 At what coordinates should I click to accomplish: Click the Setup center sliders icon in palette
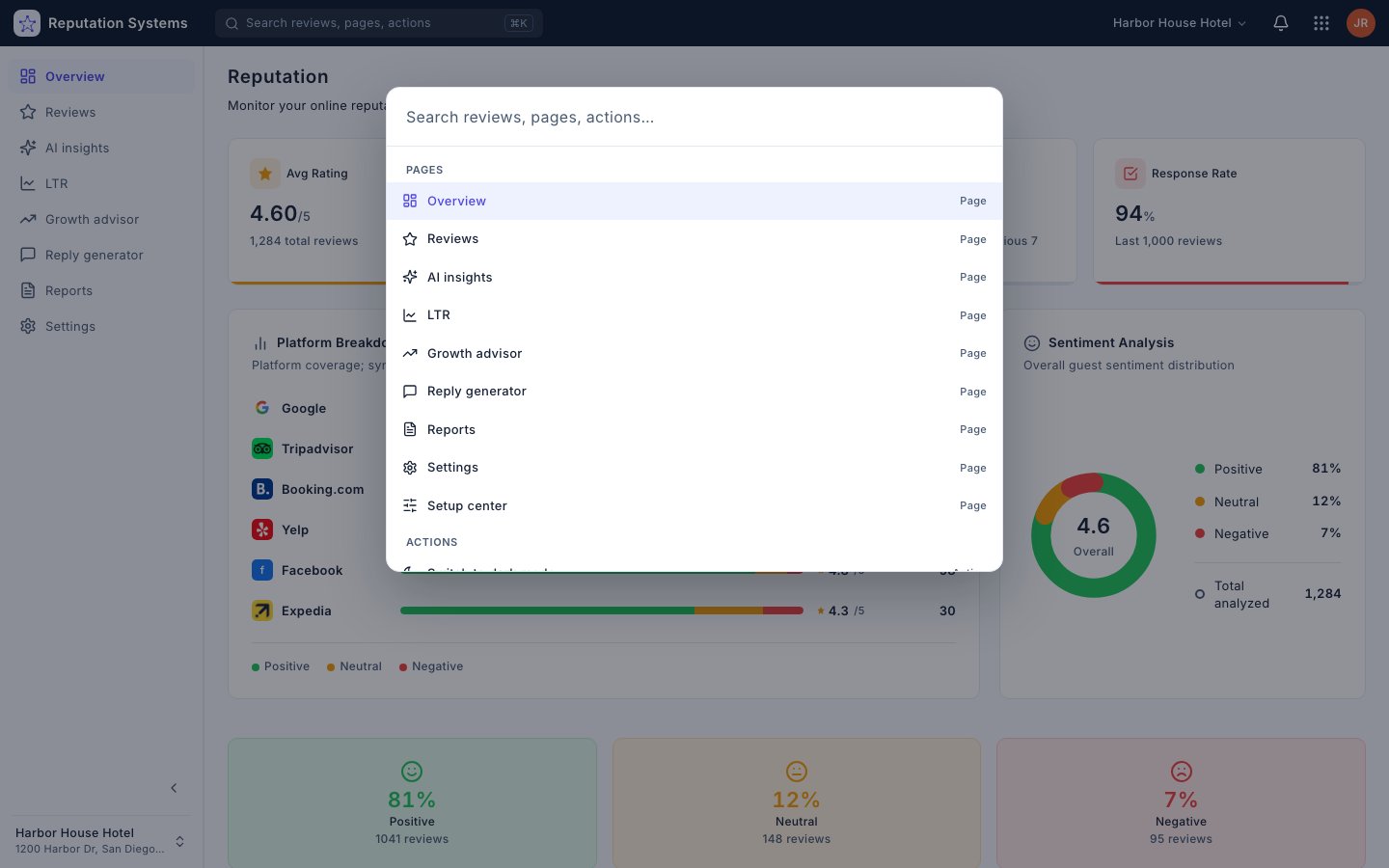[x=410, y=505]
